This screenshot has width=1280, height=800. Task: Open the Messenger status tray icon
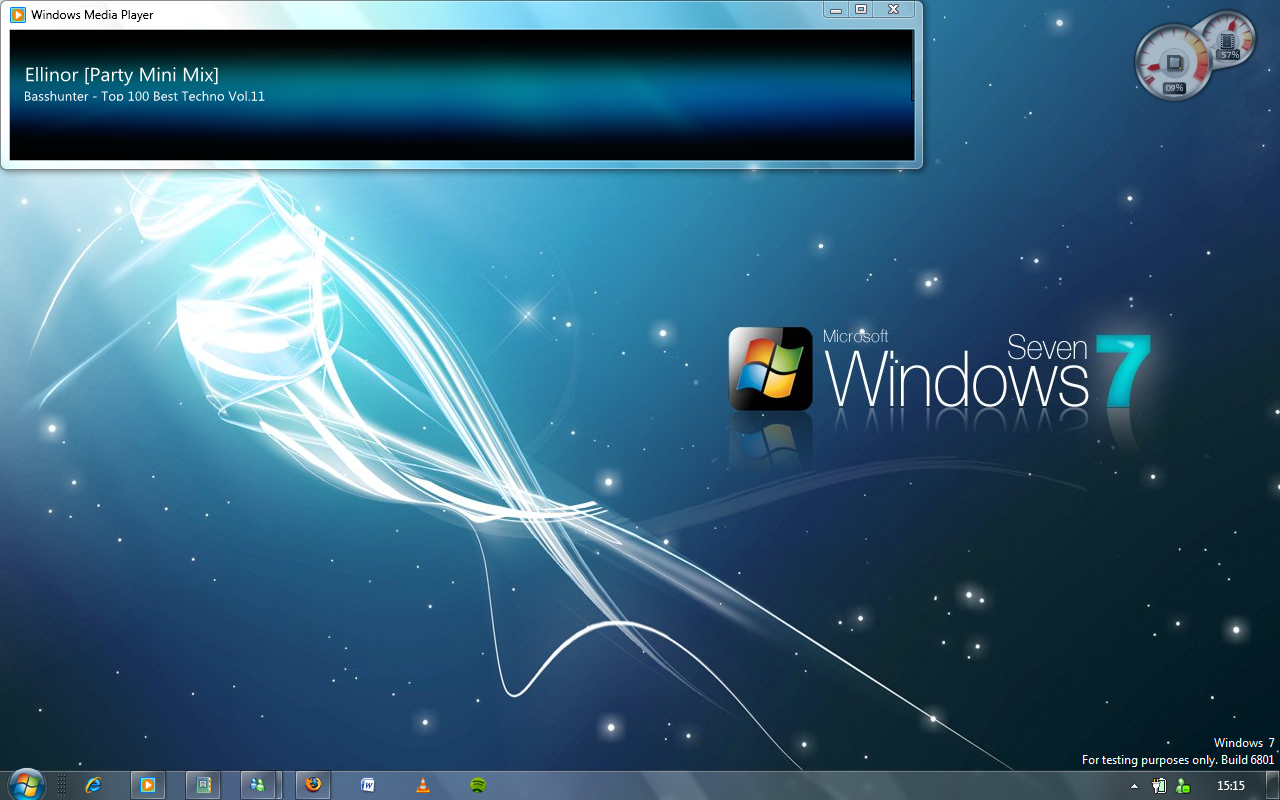[1183, 786]
